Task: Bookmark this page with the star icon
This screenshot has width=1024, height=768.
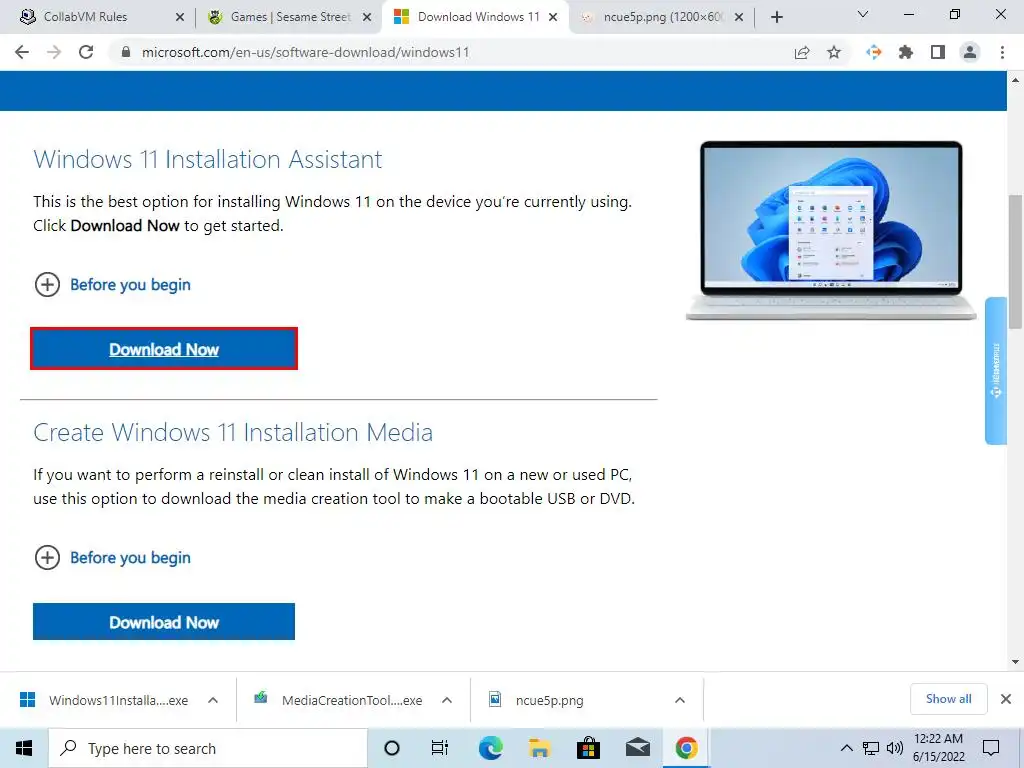Action: [834, 52]
